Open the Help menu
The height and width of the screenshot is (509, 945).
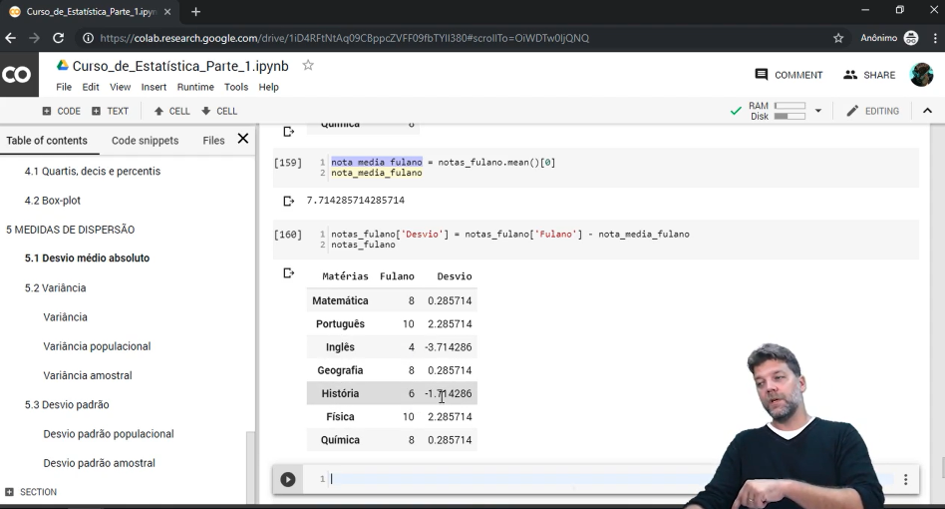click(x=268, y=87)
